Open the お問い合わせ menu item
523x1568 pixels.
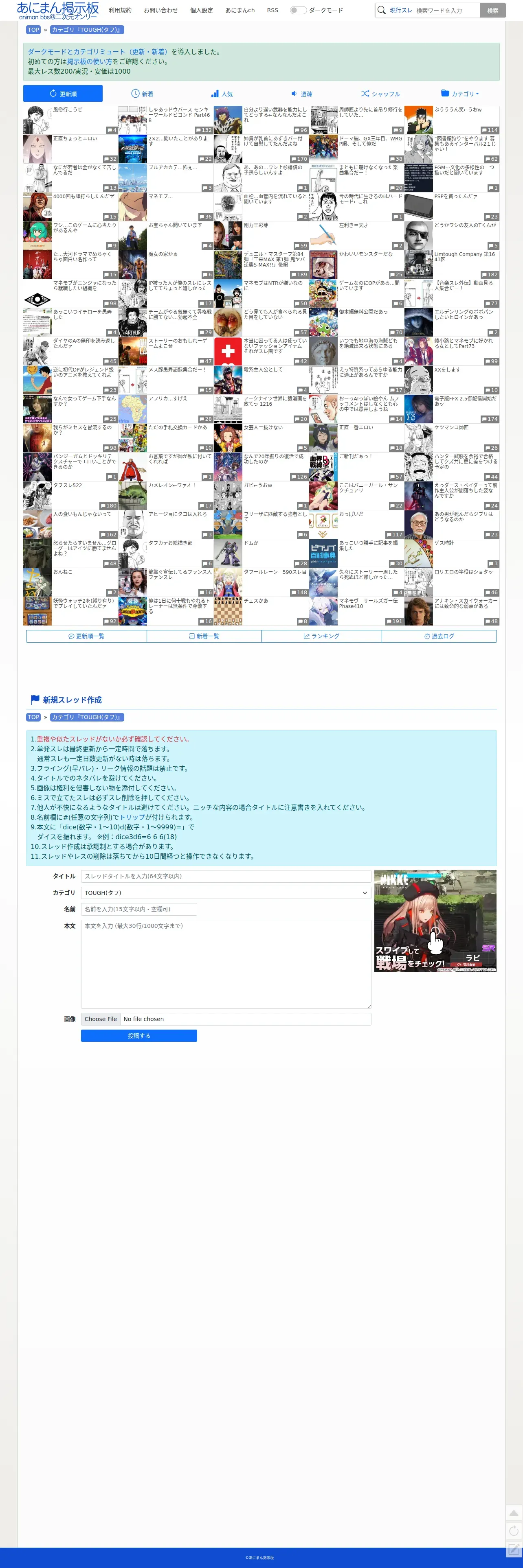click(x=161, y=10)
